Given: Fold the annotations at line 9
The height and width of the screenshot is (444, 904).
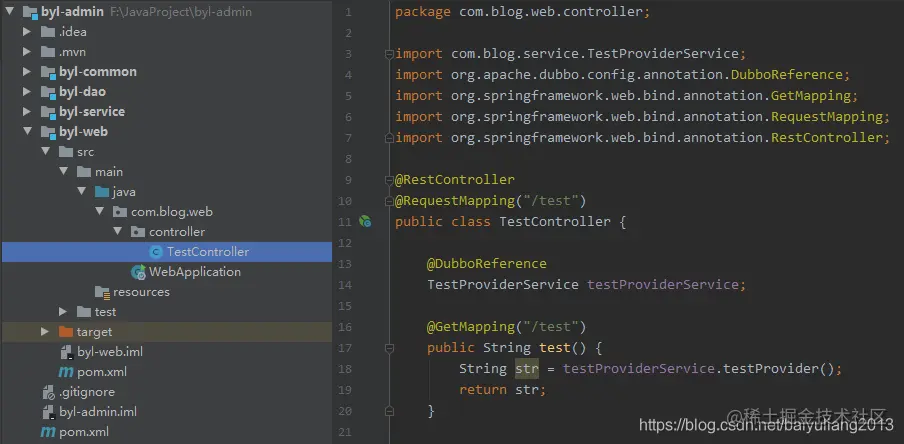Looking at the screenshot, I should (x=389, y=180).
